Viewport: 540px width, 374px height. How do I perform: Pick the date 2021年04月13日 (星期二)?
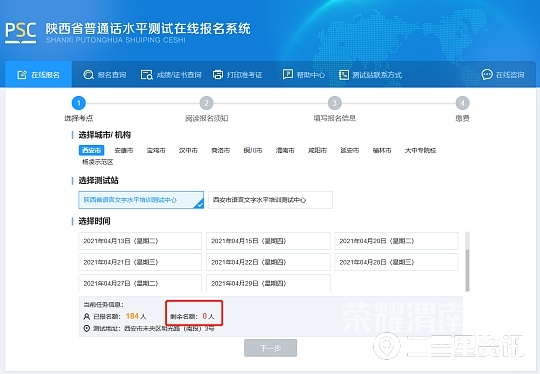(140, 241)
